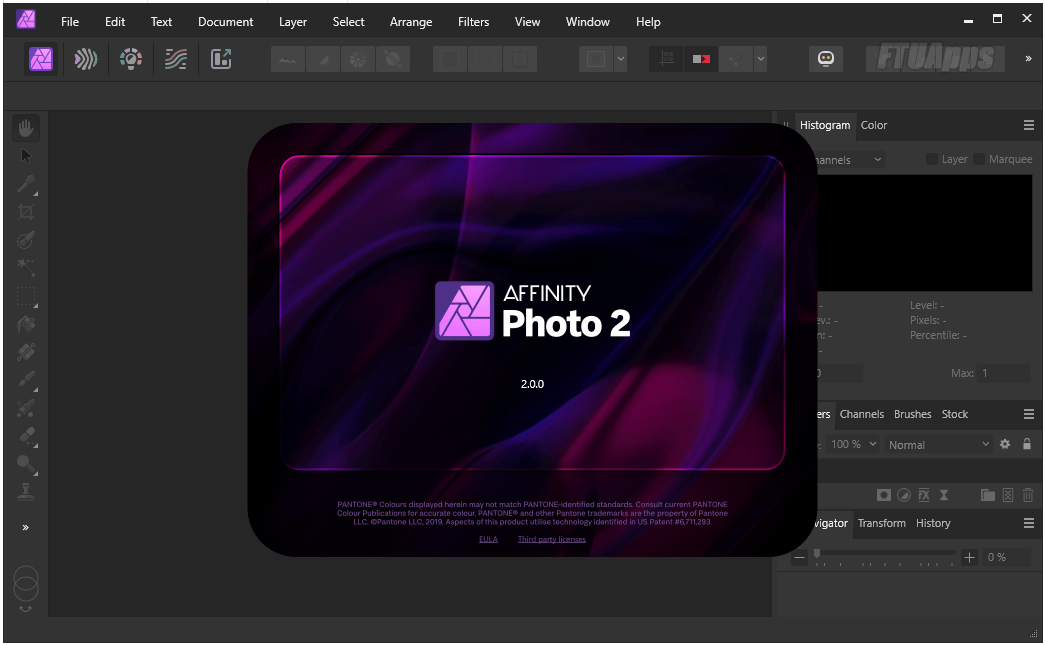Select the Gradient tool

pyautogui.click(x=26, y=351)
